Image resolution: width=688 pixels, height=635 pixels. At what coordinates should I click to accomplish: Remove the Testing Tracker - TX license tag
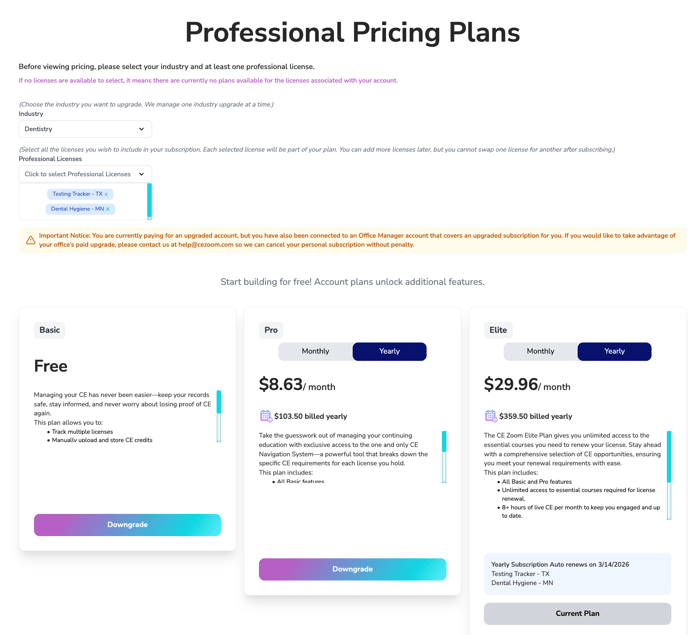pyautogui.click(x=106, y=194)
